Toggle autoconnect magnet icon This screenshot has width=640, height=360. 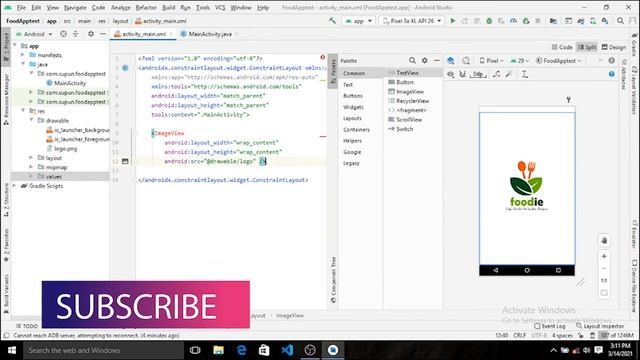pyautogui.click(x=462, y=74)
